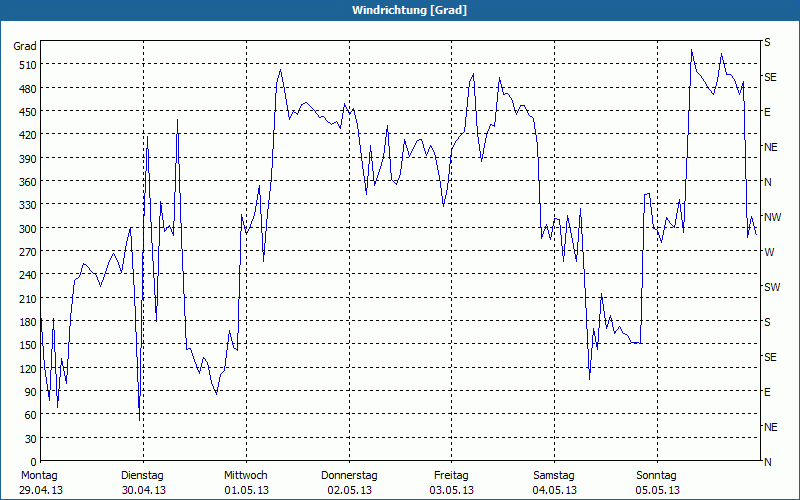Click the 120 degree axis label
This screenshot has width=800, height=500.
29,368
